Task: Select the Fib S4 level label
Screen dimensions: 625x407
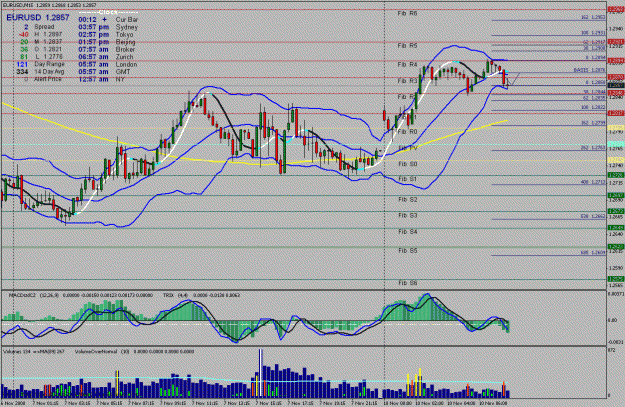Action: coord(407,232)
